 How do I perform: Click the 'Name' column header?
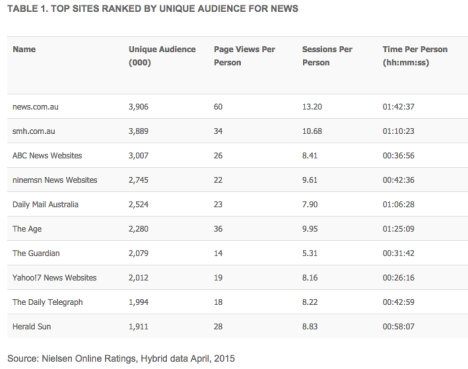pos(24,49)
